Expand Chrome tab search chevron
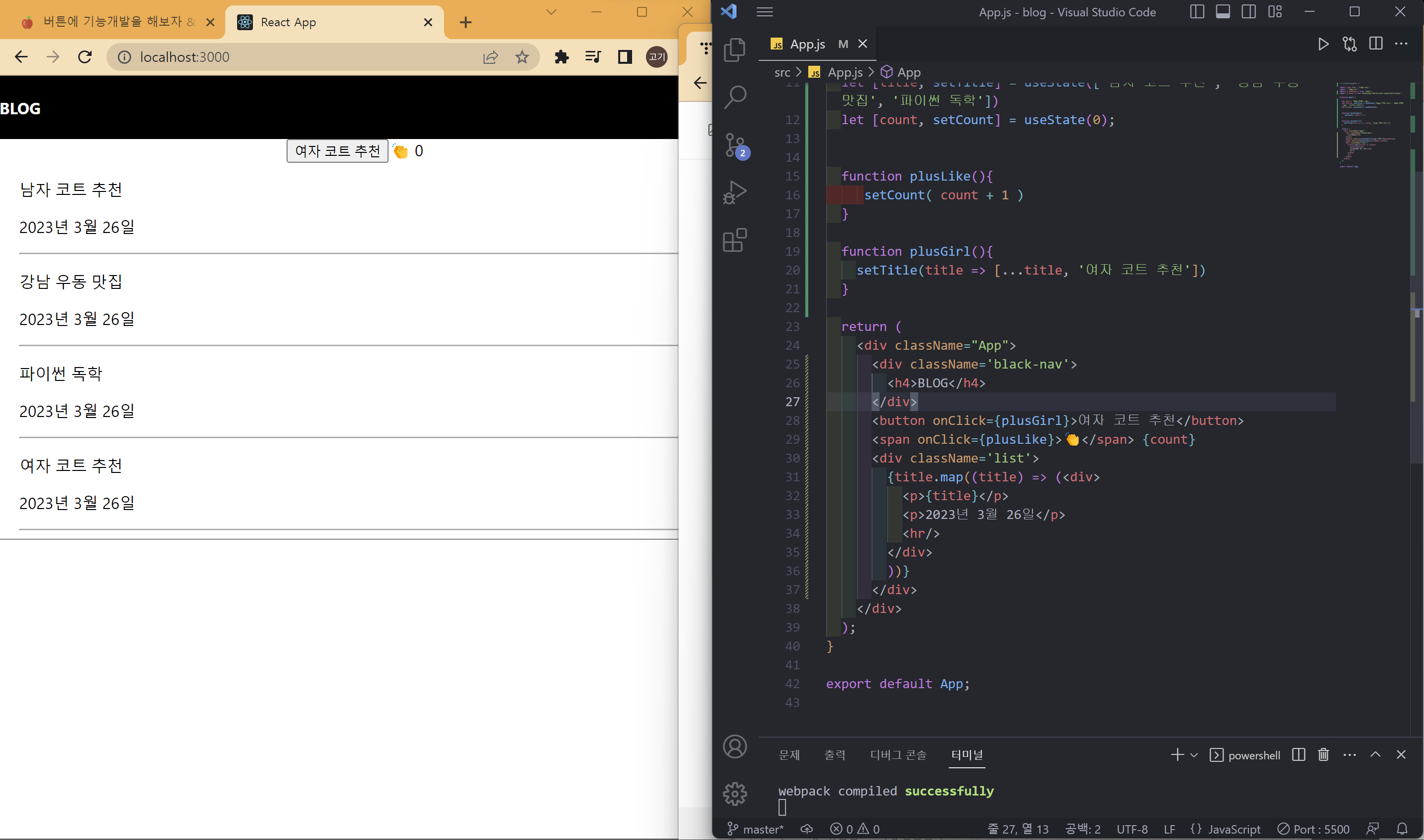Viewport: 1424px width, 840px height. coord(551,12)
